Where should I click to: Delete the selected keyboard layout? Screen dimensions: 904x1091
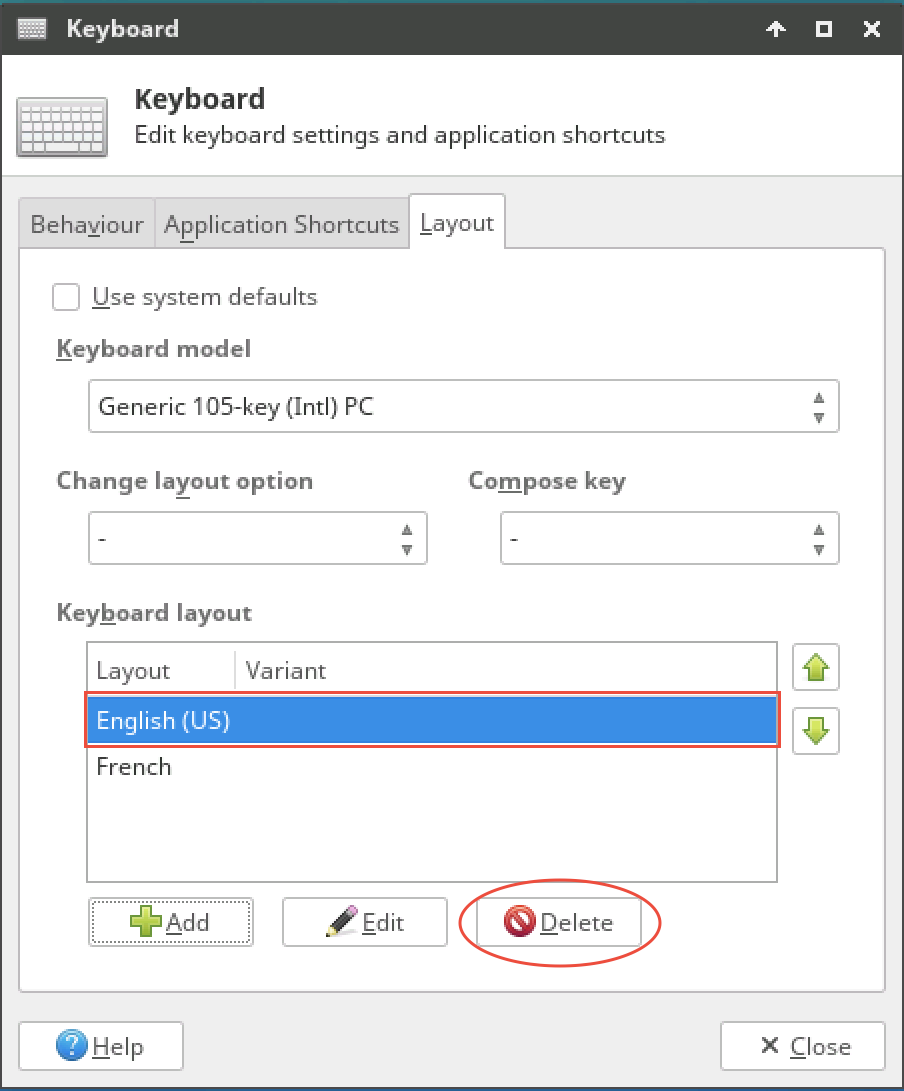tap(559, 922)
